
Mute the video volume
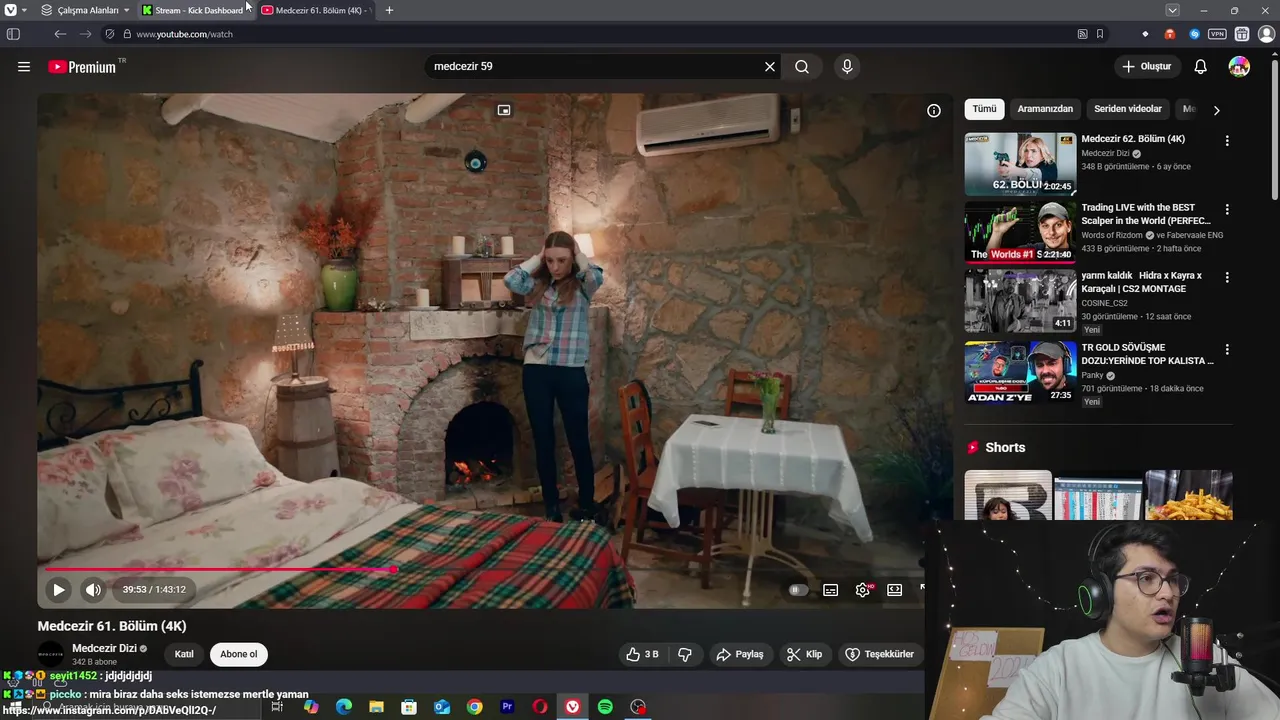pos(94,590)
